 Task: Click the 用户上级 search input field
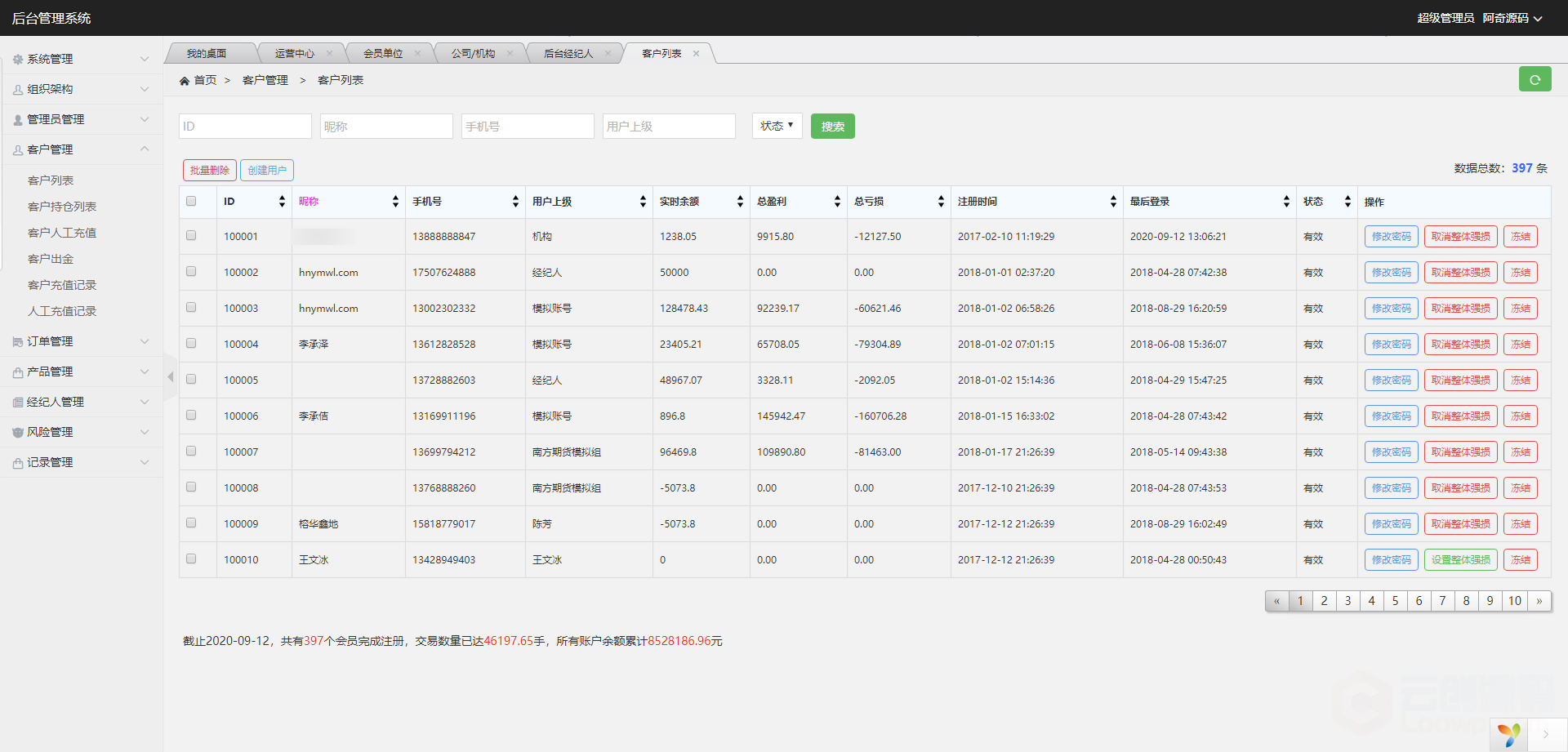coord(669,126)
